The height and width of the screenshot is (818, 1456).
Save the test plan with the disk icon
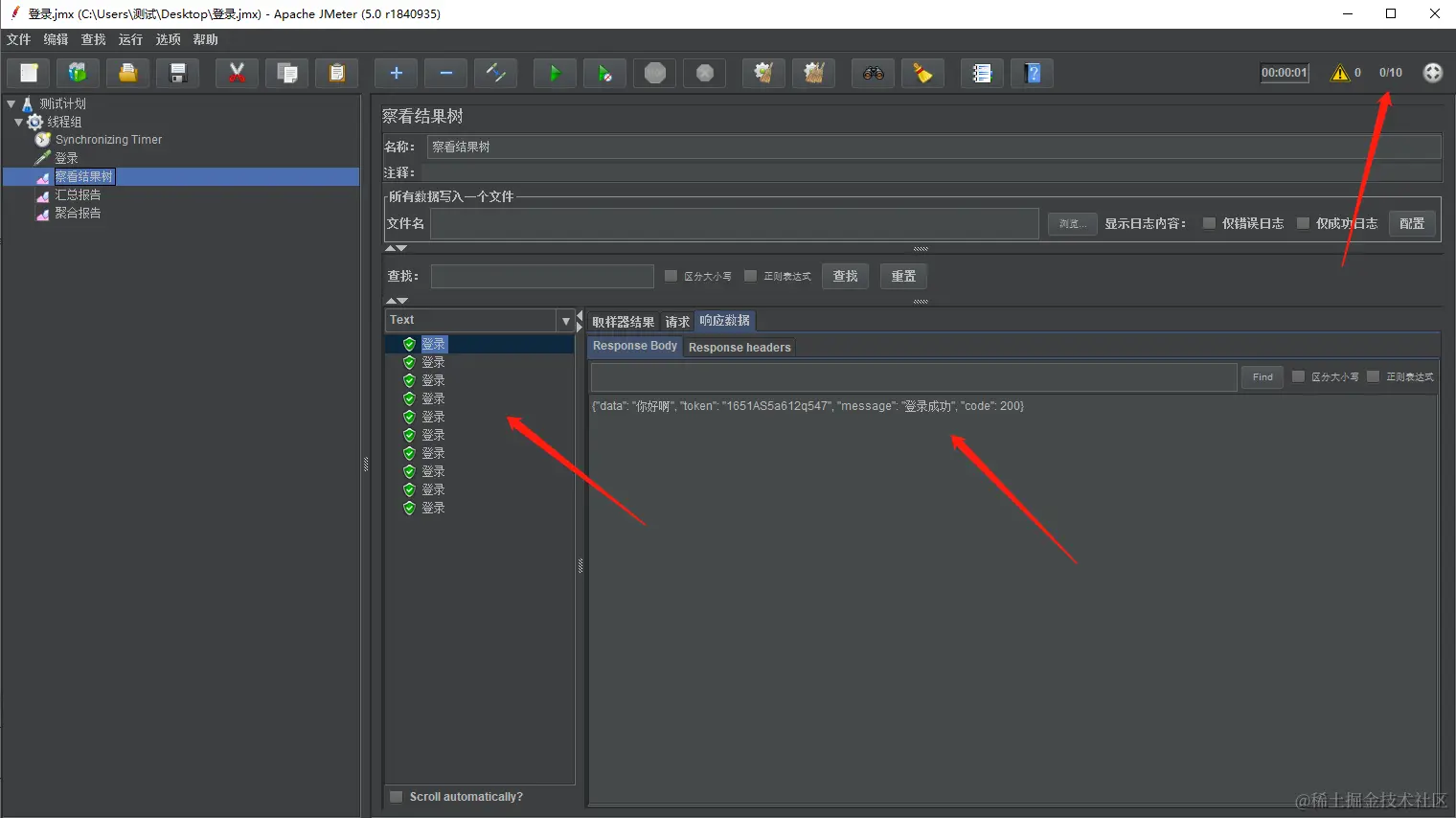click(x=178, y=73)
